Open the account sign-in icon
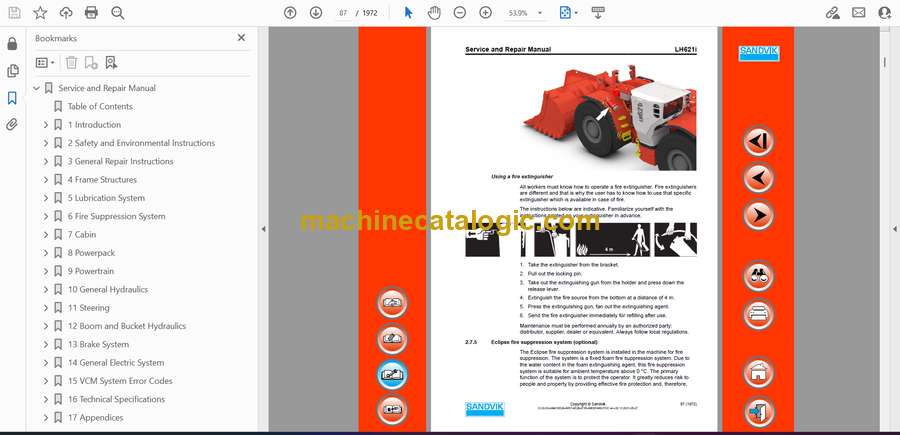Image resolution: width=900 pixels, height=435 pixels. (x=885, y=13)
